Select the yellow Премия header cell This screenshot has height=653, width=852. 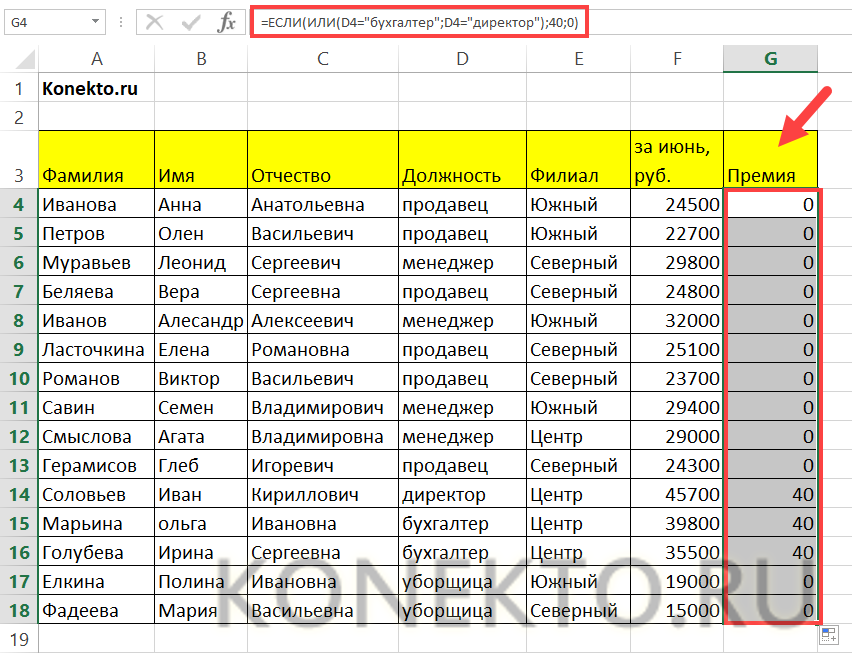pyautogui.click(x=770, y=160)
